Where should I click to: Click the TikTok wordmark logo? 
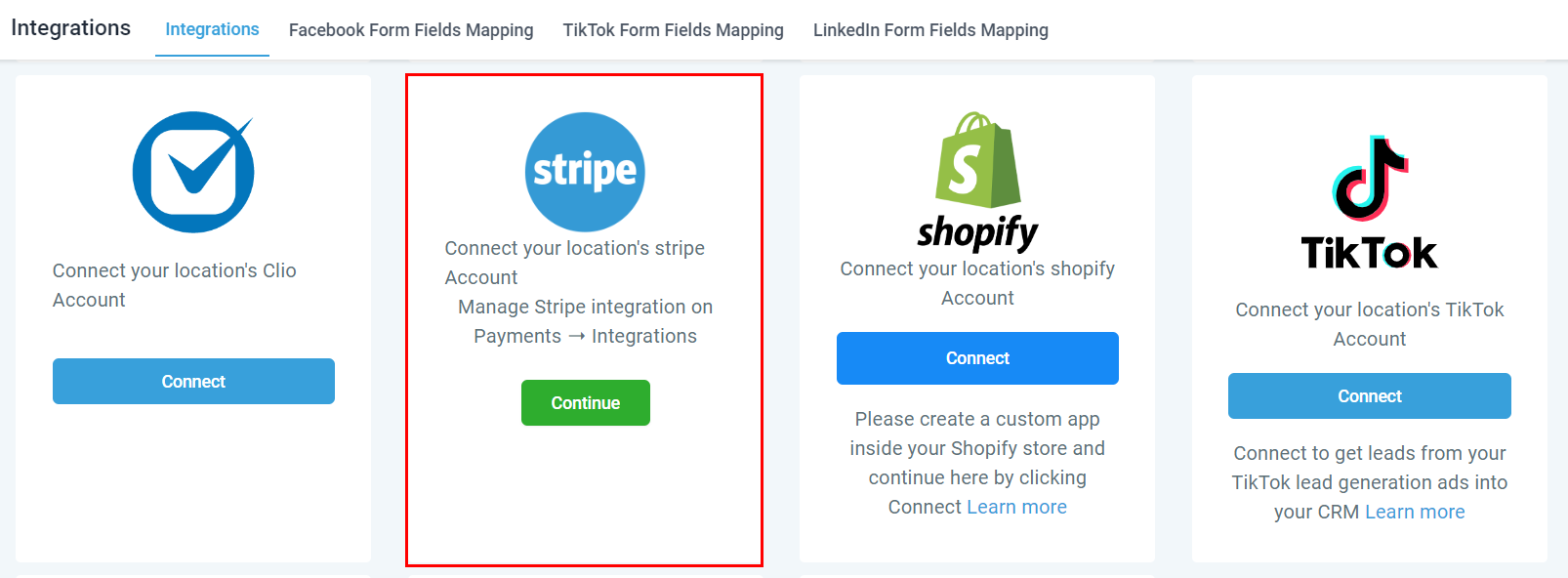point(1369,253)
